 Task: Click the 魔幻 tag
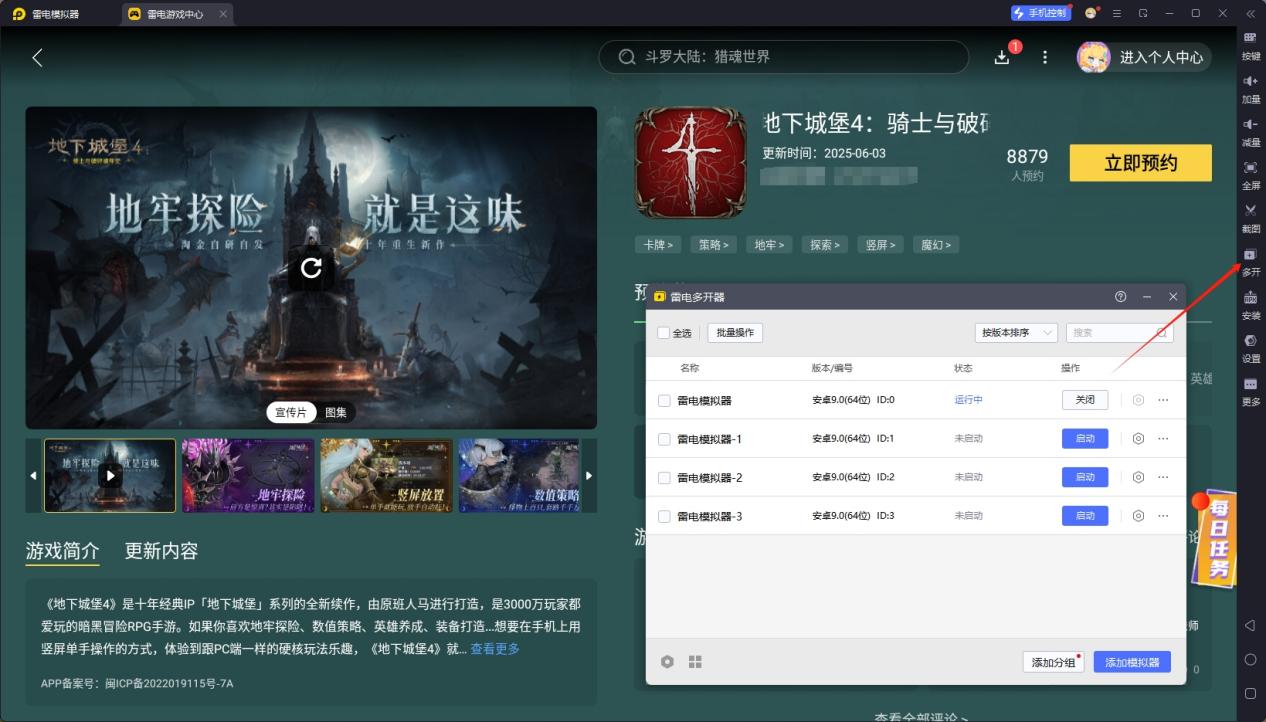pos(936,244)
